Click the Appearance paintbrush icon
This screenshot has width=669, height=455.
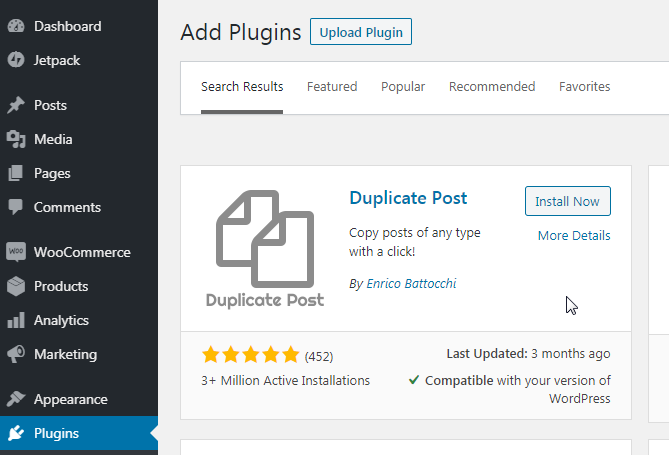tap(15, 399)
